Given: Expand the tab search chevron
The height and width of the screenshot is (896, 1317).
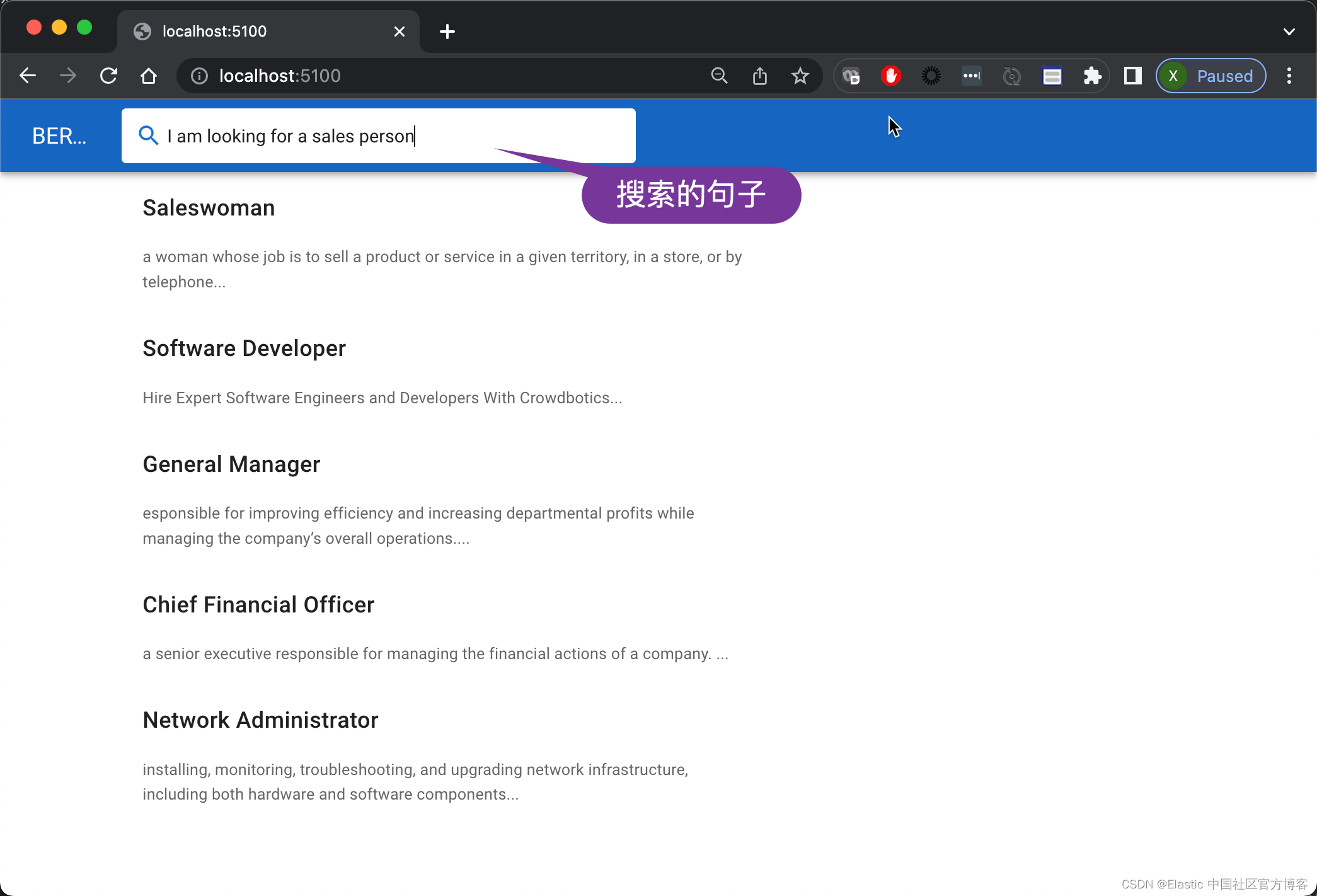Looking at the screenshot, I should coord(1289,31).
